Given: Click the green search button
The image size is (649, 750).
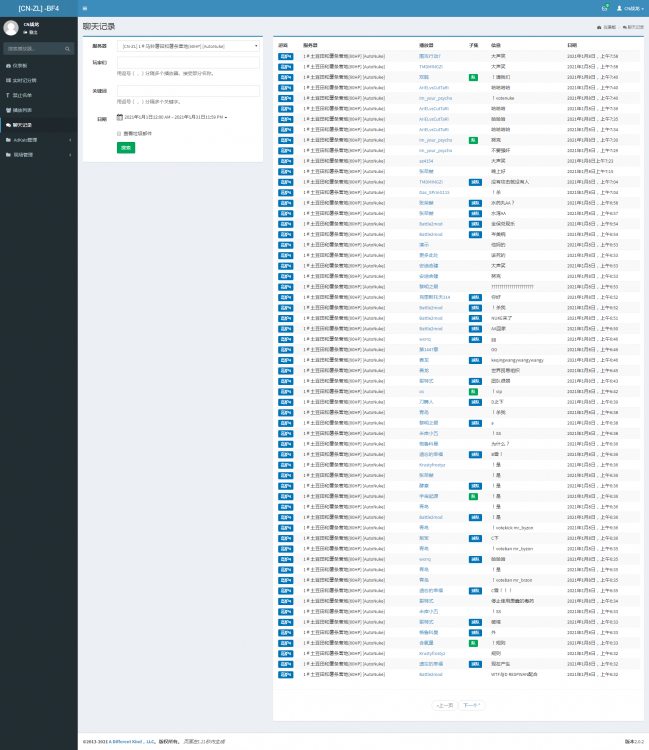Looking at the screenshot, I should point(126,147).
